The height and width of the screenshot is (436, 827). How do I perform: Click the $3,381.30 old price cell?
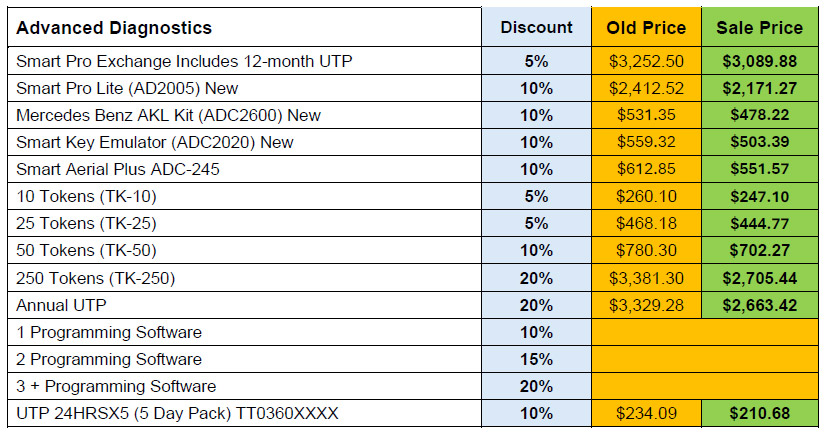(645, 277)
